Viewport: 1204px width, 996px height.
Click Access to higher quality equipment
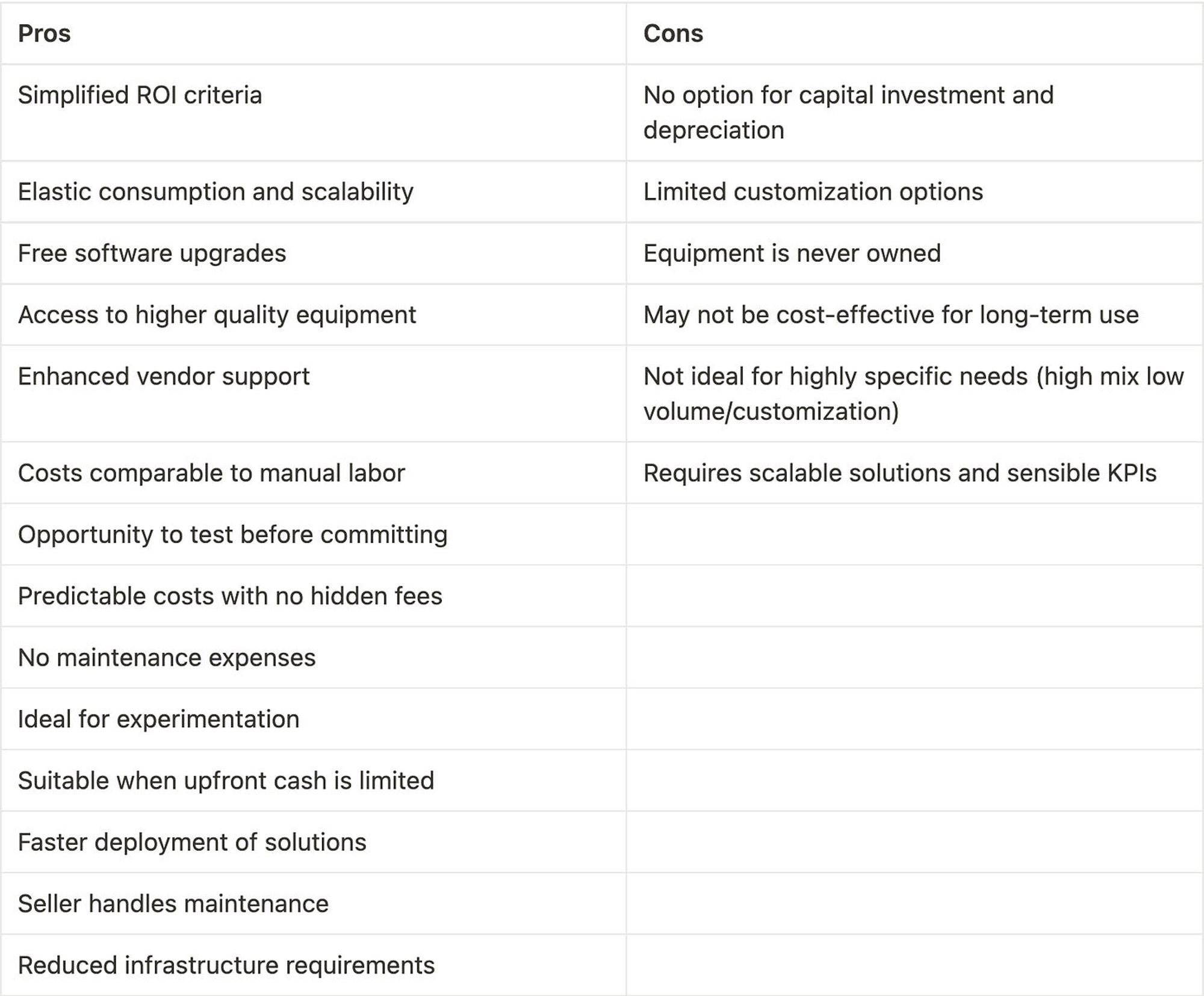[217, 315]
